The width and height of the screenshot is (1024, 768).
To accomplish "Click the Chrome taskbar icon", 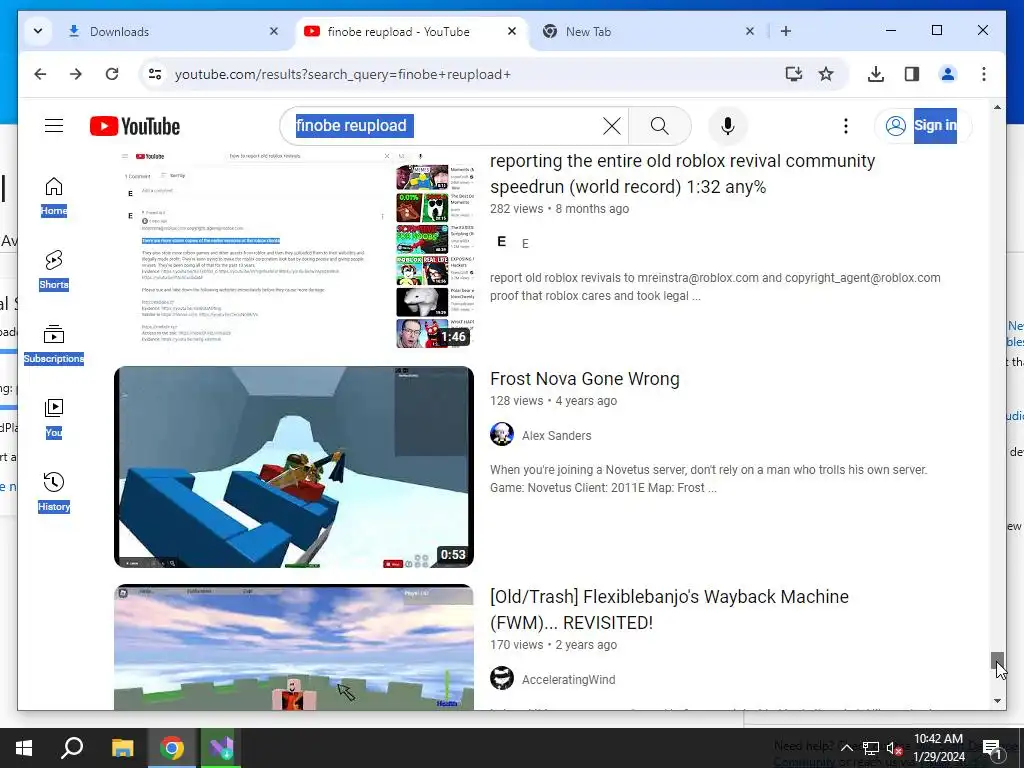I will [172, 748].
